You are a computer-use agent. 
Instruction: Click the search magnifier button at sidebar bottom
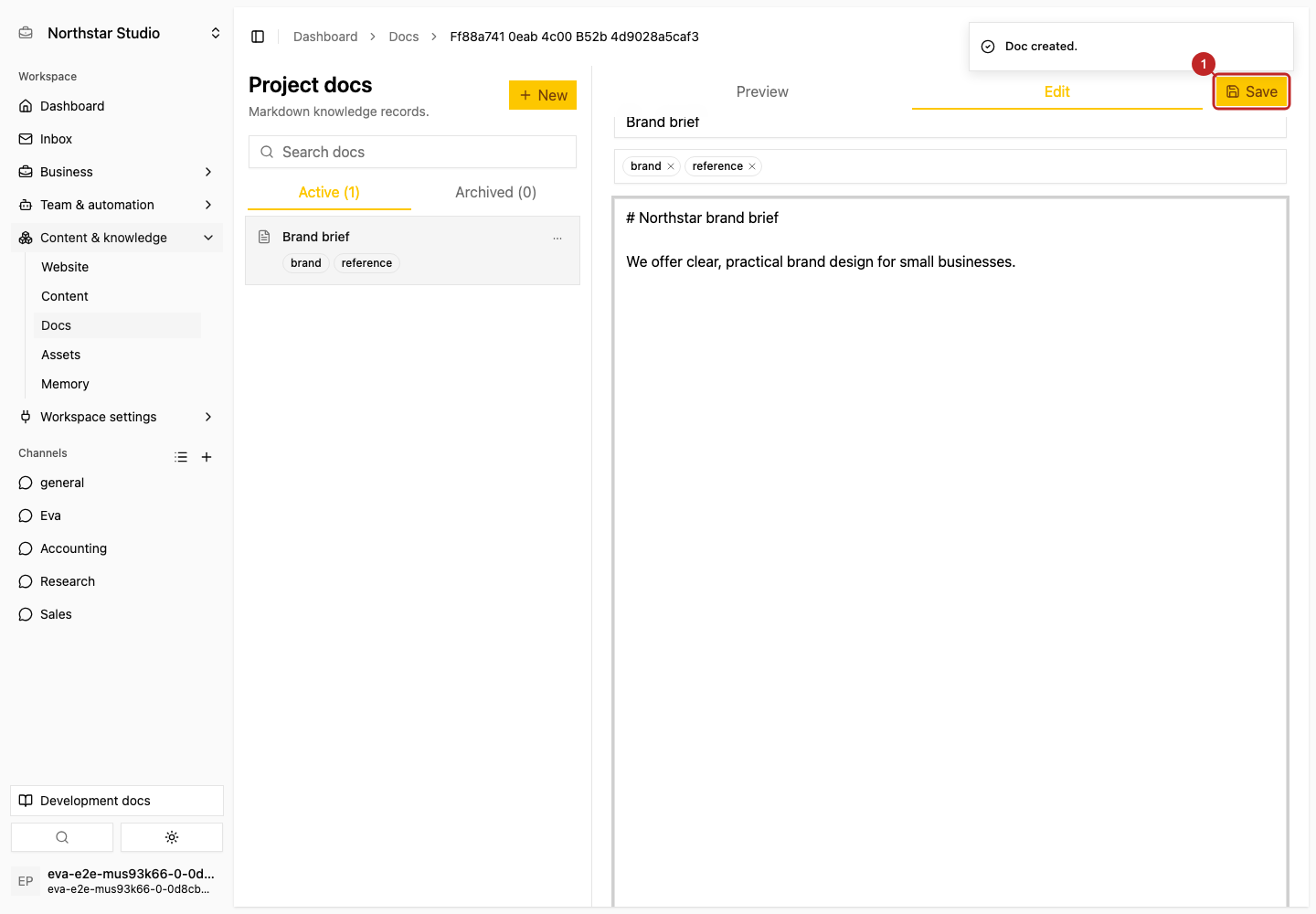point(62,837)
